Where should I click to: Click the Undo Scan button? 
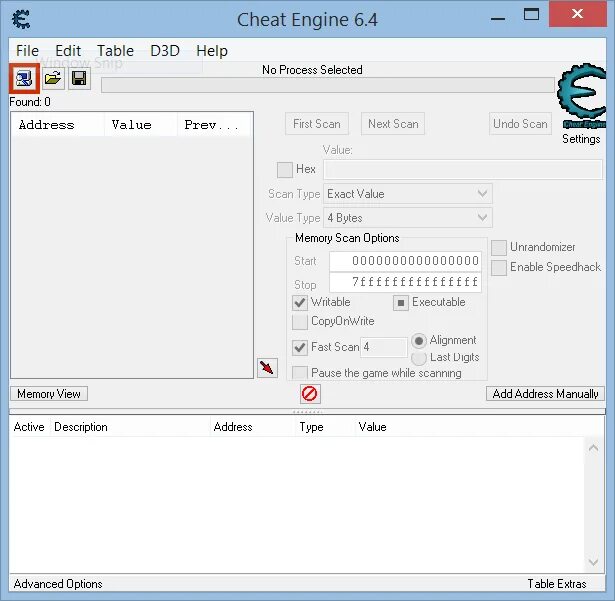[x=520, y=124]
